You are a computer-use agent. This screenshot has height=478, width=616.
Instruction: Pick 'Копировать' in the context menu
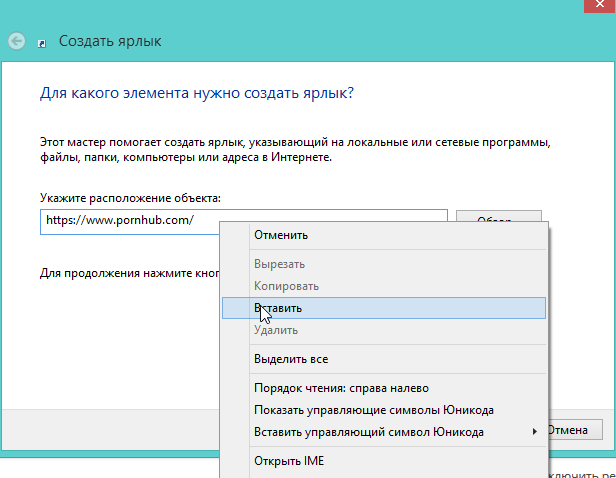[286, 286]
